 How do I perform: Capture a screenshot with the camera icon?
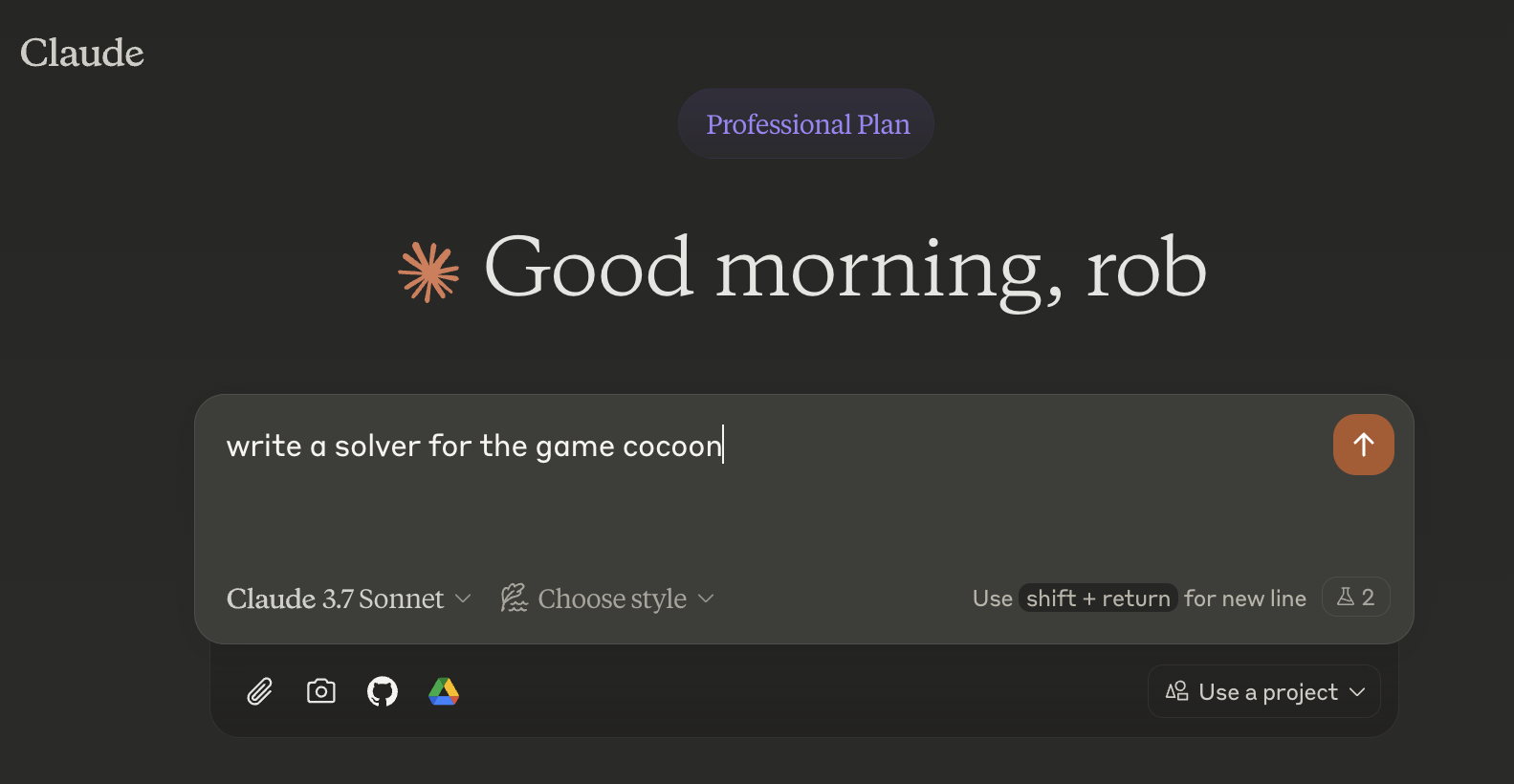coord(321,691)
